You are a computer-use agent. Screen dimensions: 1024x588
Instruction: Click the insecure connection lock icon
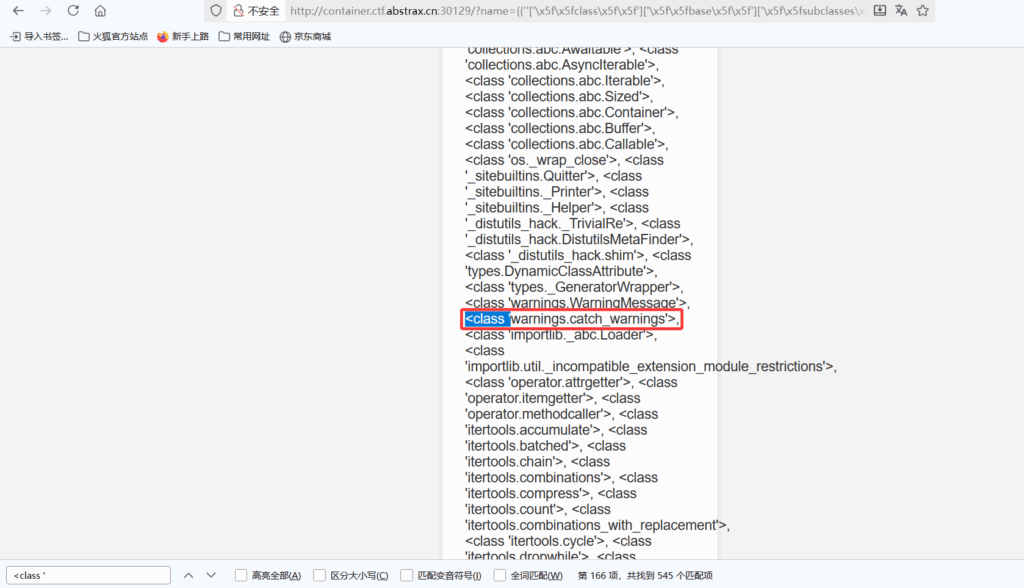[x=238, y=11]
